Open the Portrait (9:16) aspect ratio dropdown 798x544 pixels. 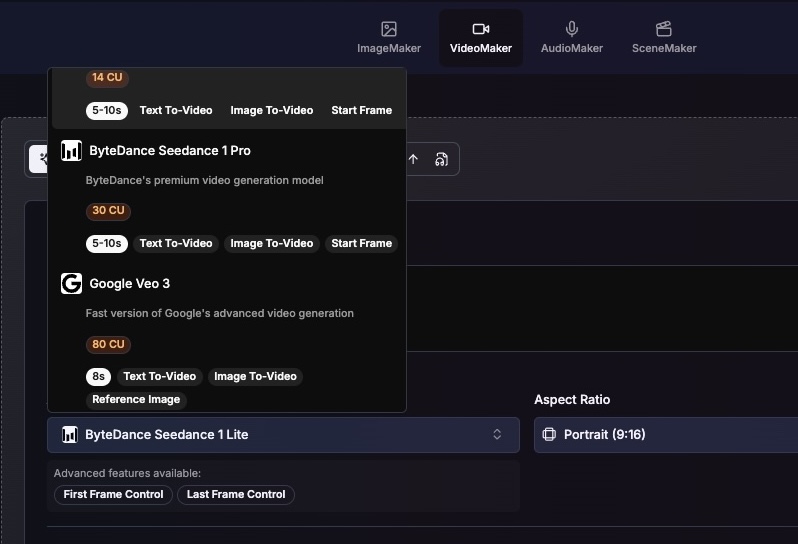click(x=666, y=435)
